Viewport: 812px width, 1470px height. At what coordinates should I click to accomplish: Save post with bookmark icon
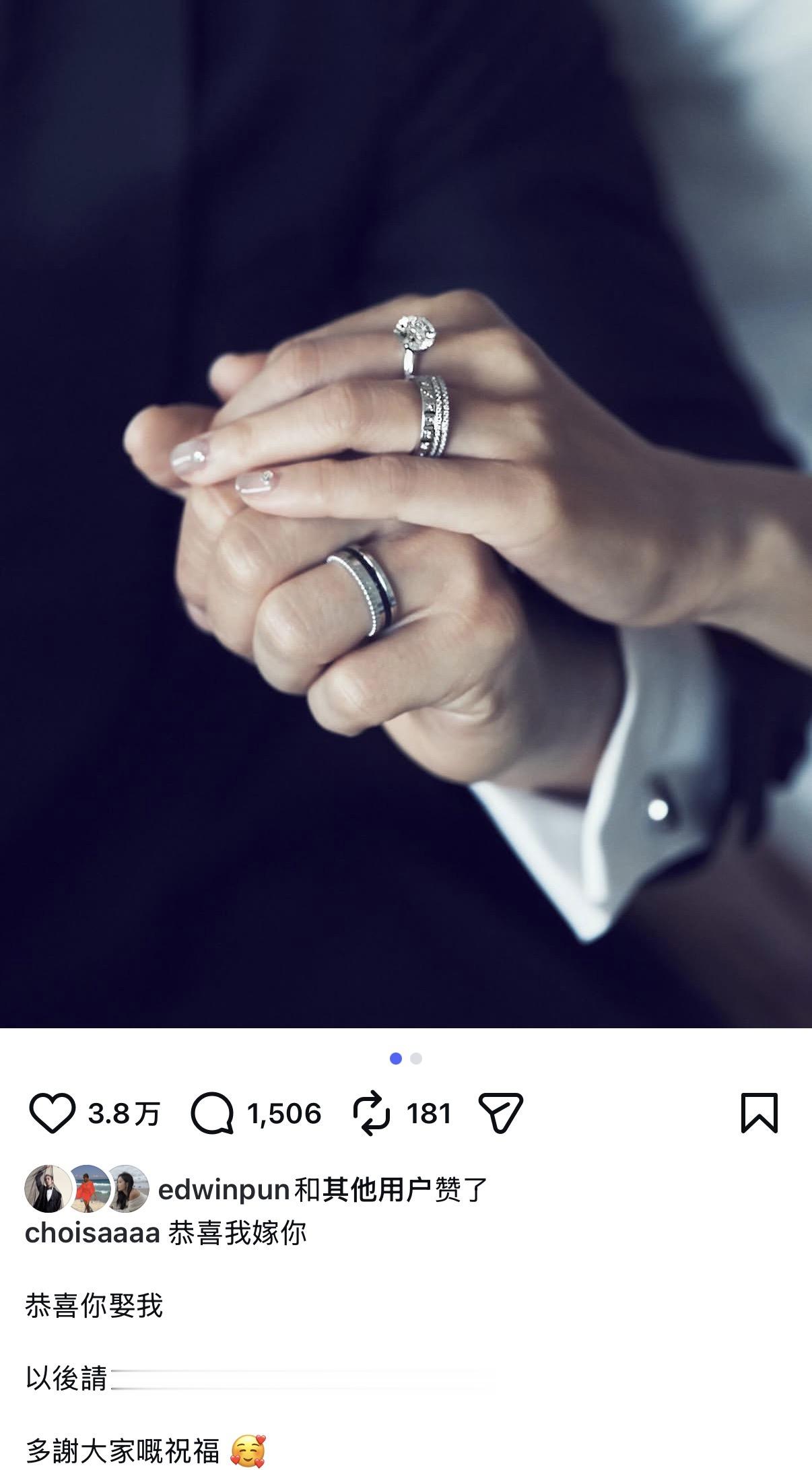click(759, 1113)
